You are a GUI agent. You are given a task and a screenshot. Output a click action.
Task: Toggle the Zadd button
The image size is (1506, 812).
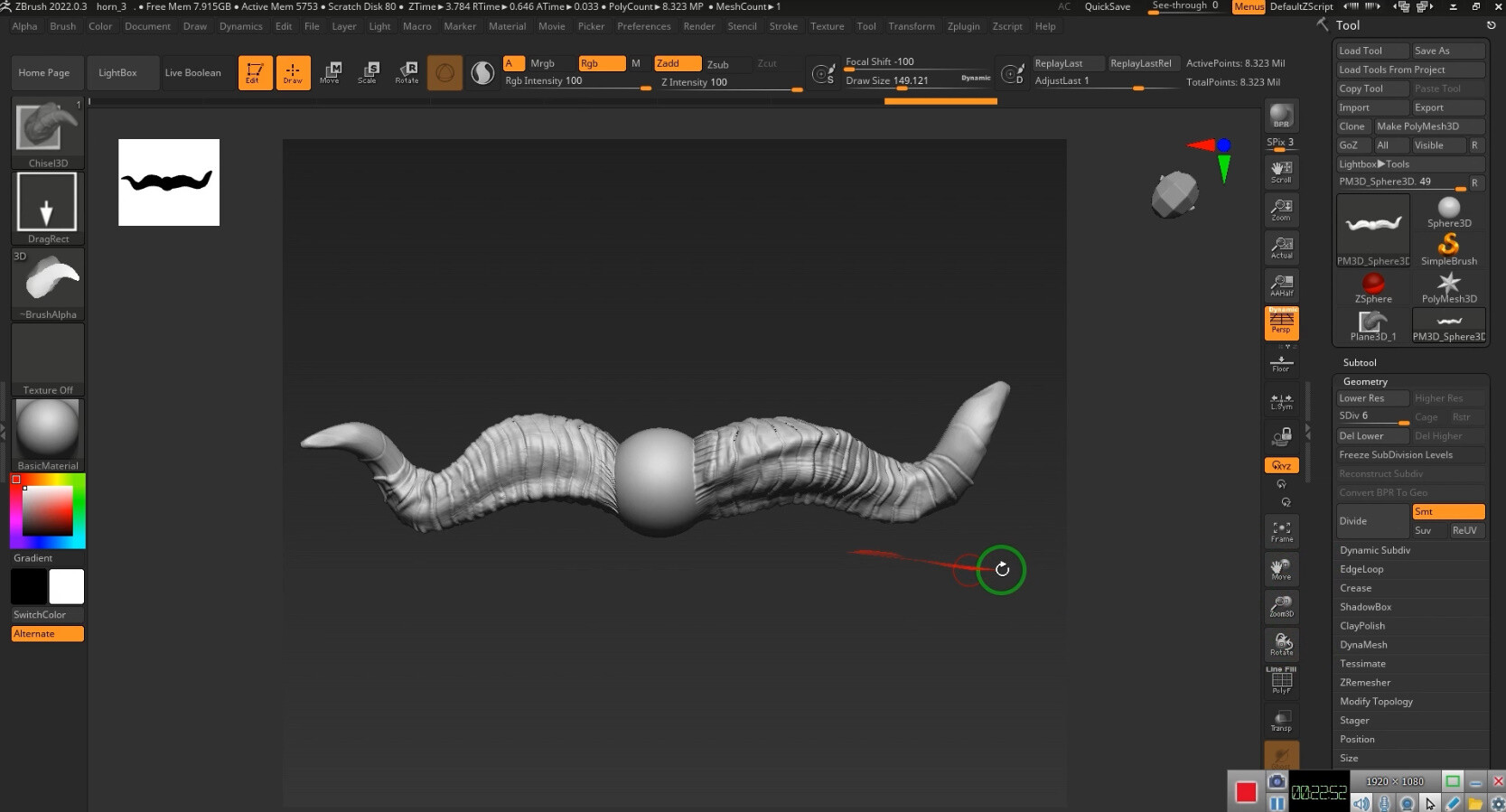click(x=678, y=63)
